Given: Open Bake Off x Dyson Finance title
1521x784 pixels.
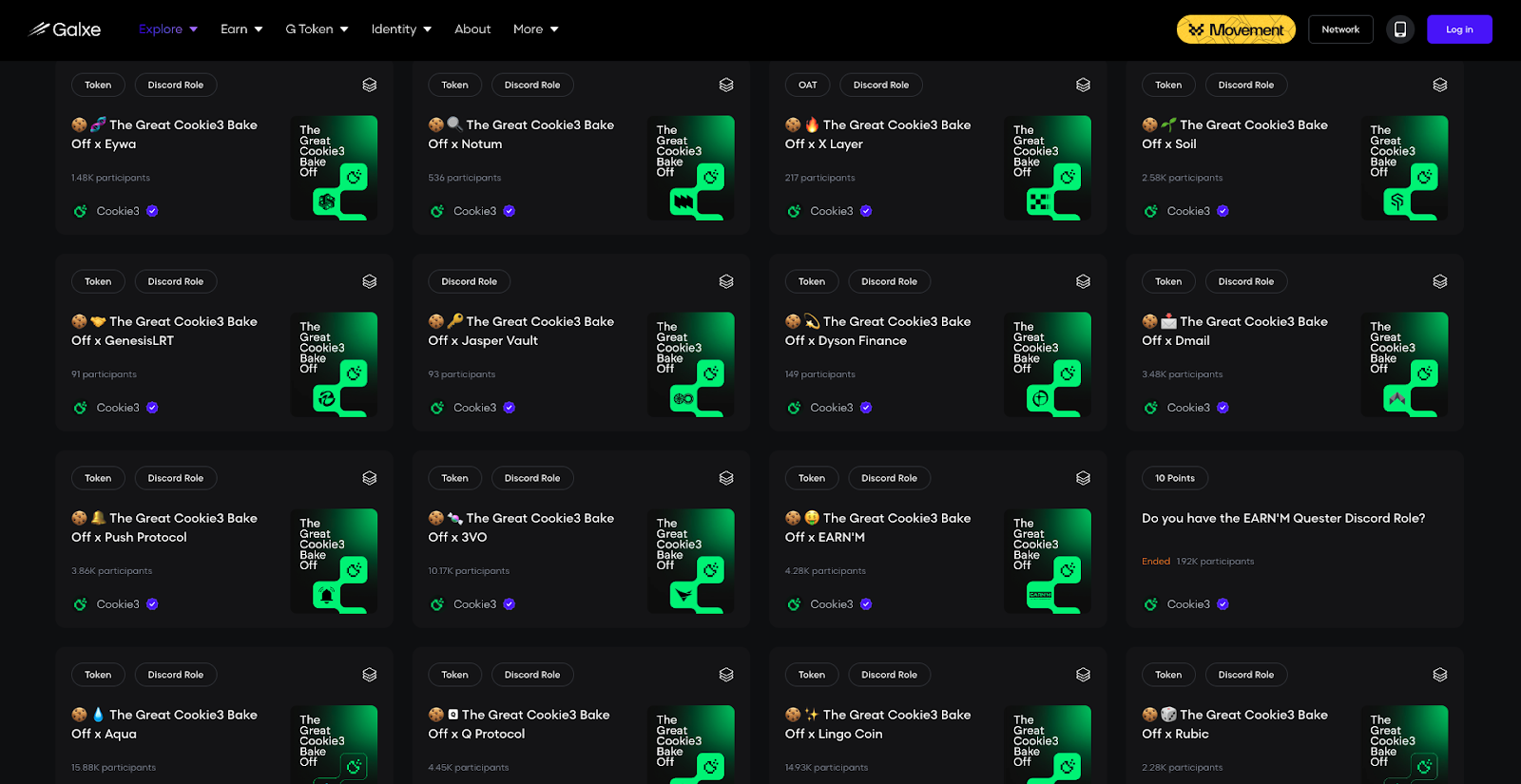Looking at the screenshot, I should [878, 332].
